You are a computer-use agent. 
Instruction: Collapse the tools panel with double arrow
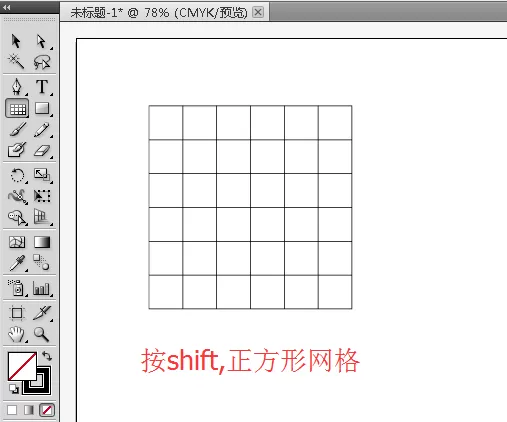pos(7,7)
